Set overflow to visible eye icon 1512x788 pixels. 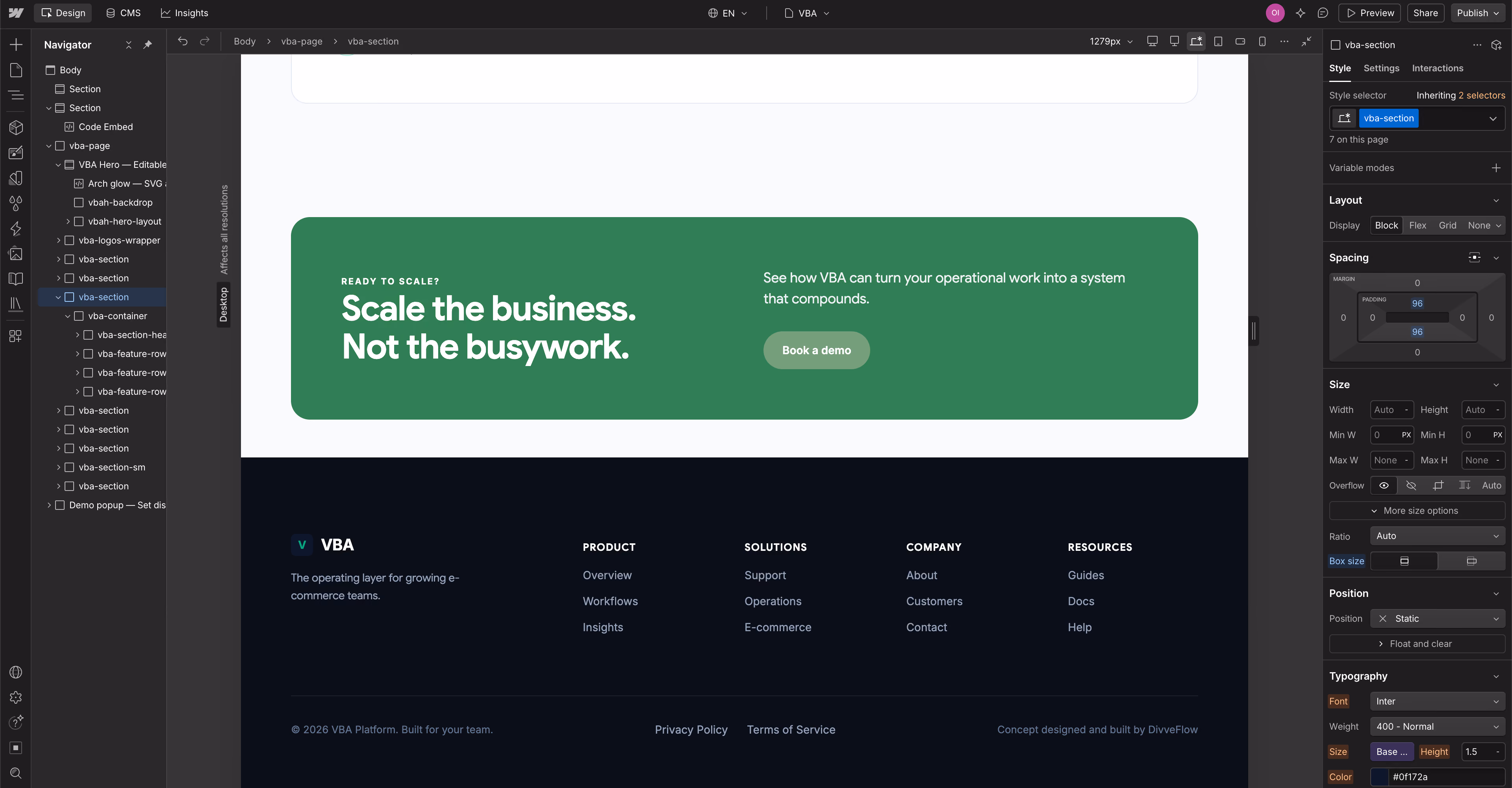pos(1384,485)
